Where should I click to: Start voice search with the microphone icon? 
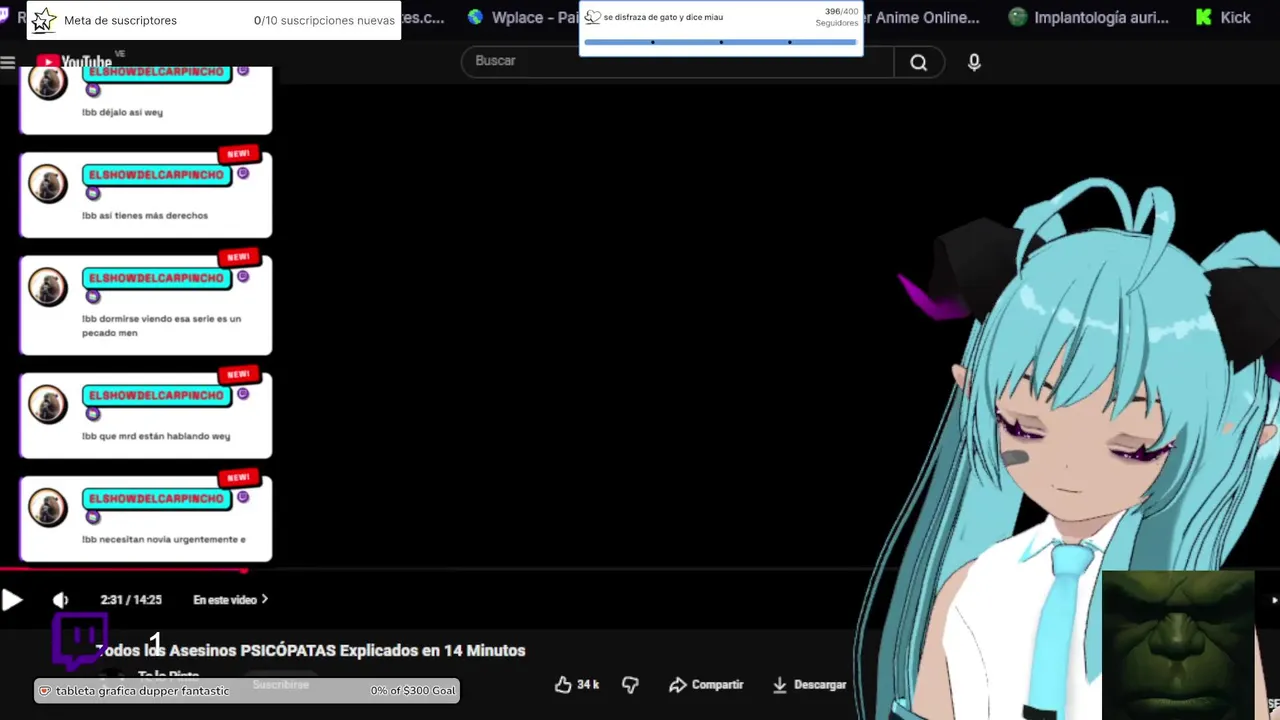tap(974, 63)
